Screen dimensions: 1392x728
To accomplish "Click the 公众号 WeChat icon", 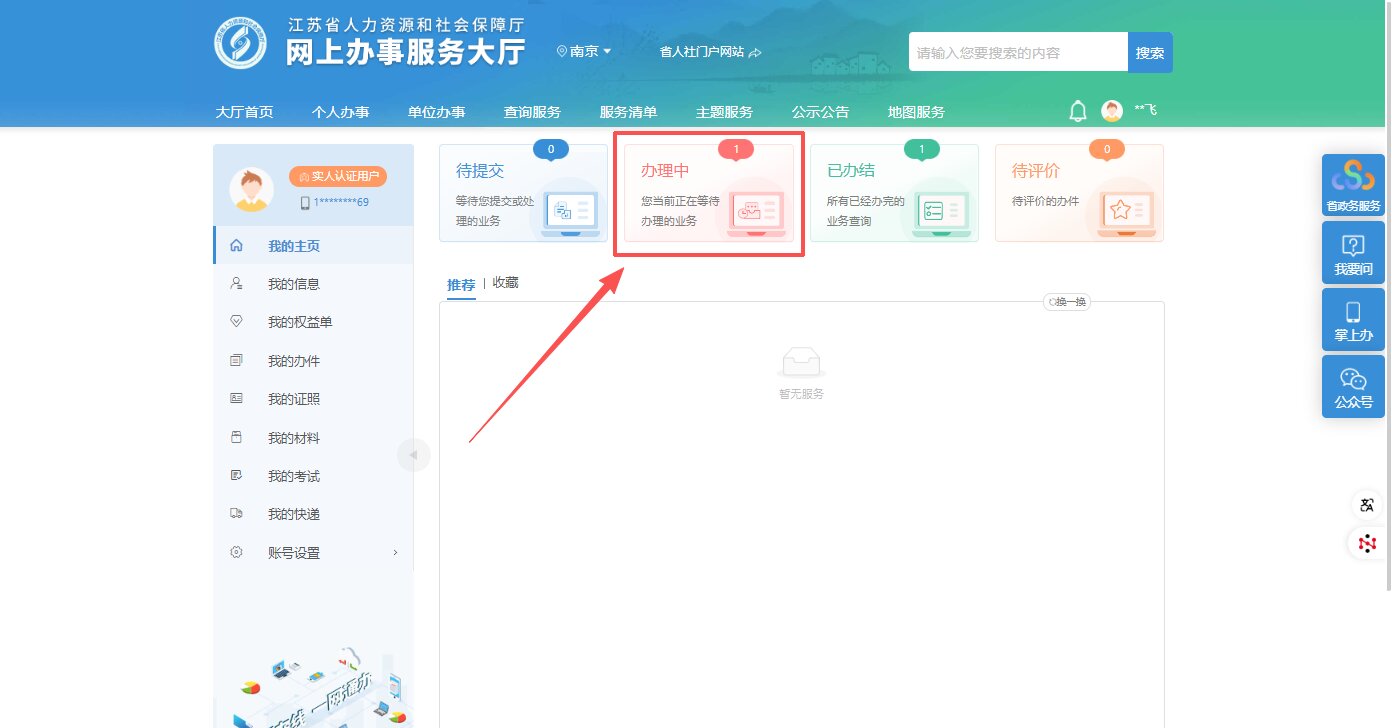I will (1353, 386).
